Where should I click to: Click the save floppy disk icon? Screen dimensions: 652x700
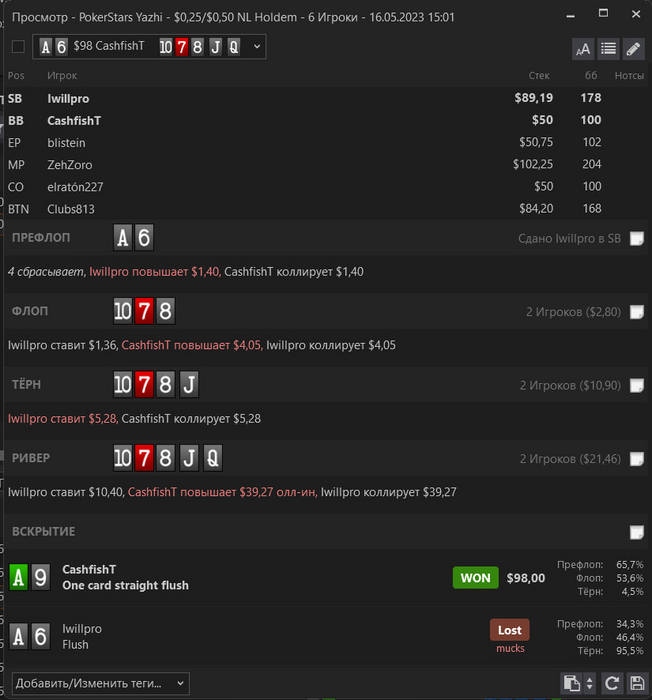[x=637, y=683]
